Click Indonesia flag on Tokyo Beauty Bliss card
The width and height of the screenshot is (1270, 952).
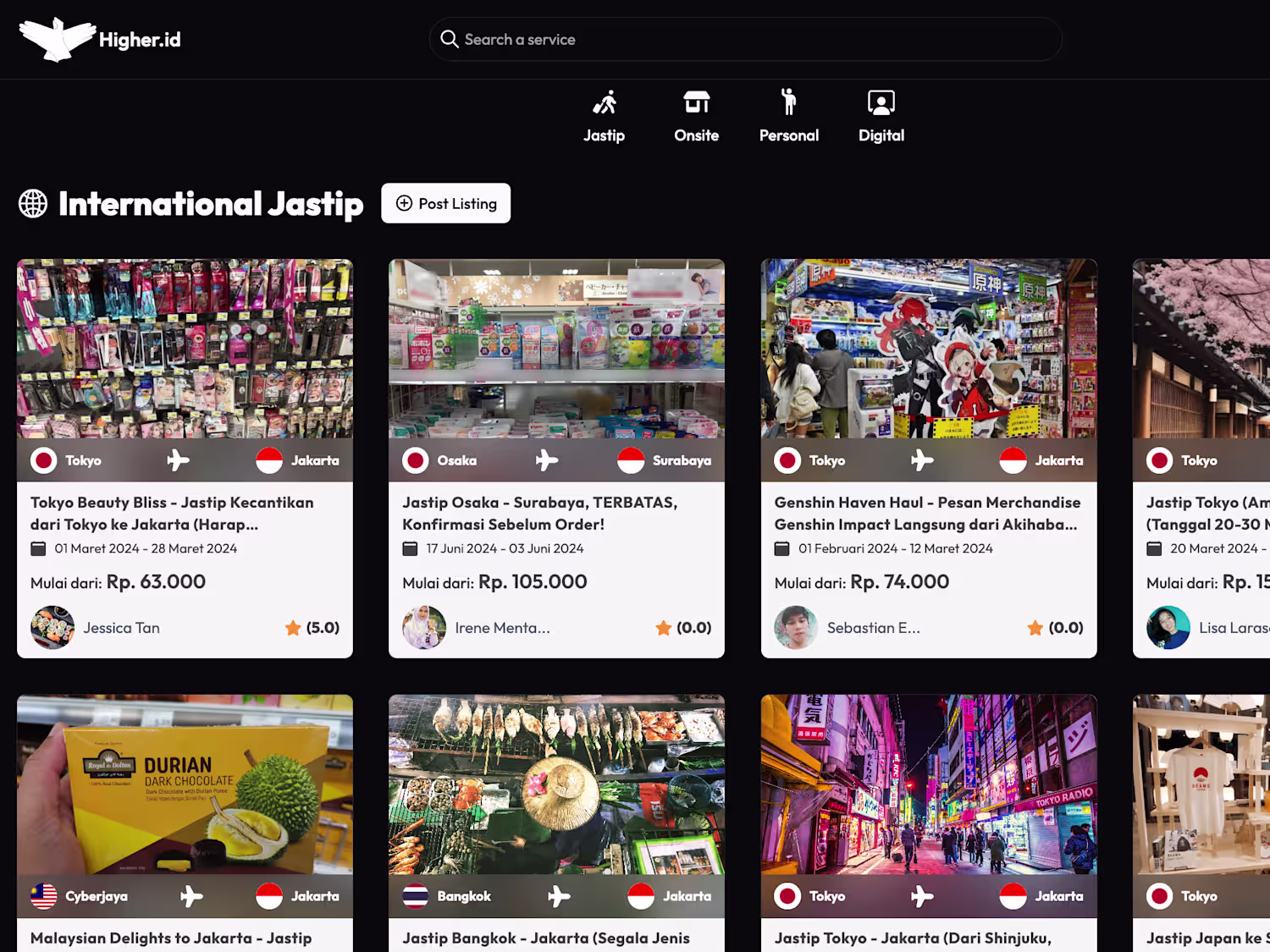pyautogui.click(x=269, y=460)
